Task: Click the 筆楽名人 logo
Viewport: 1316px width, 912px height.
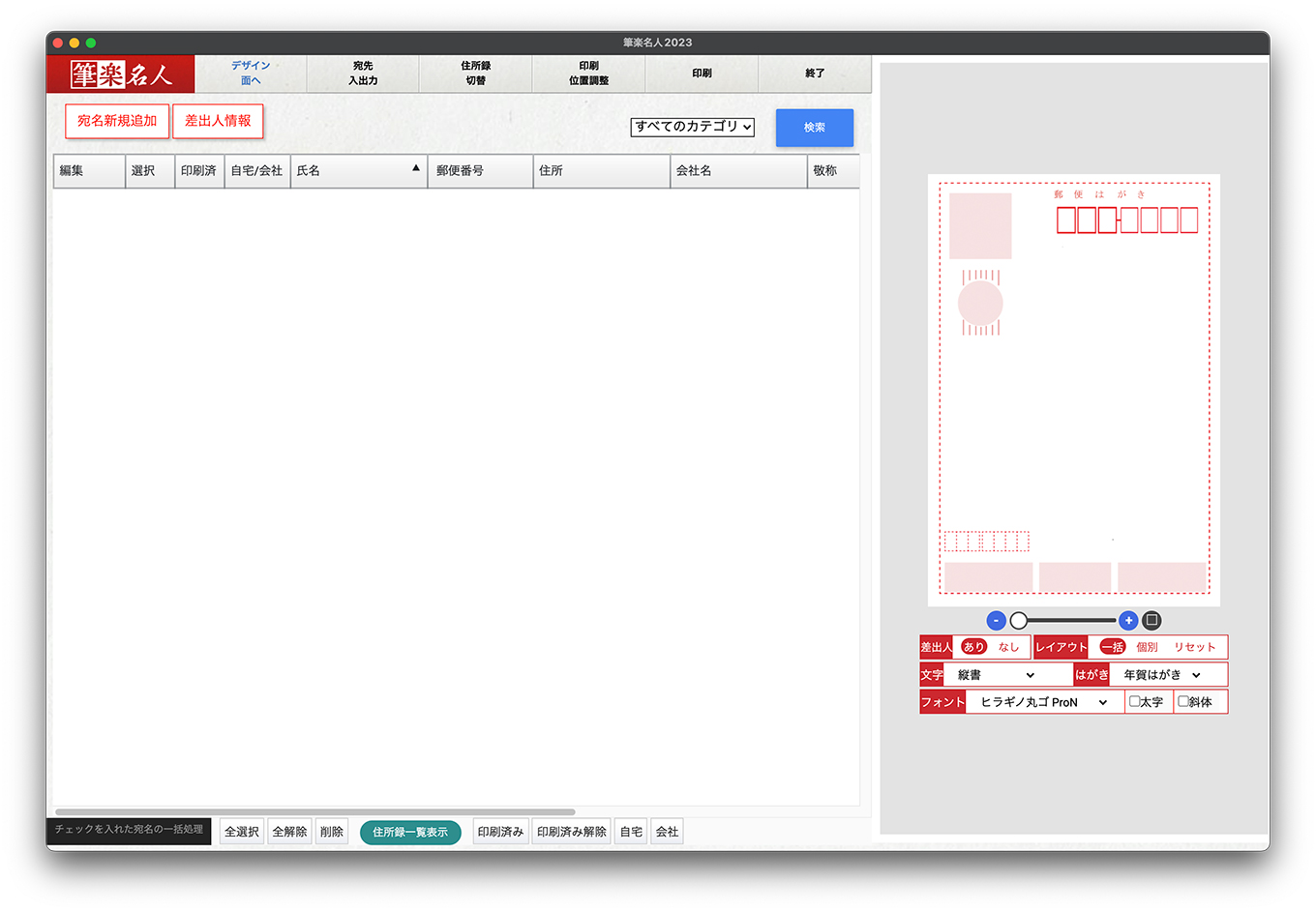Action: pos(121,74)
